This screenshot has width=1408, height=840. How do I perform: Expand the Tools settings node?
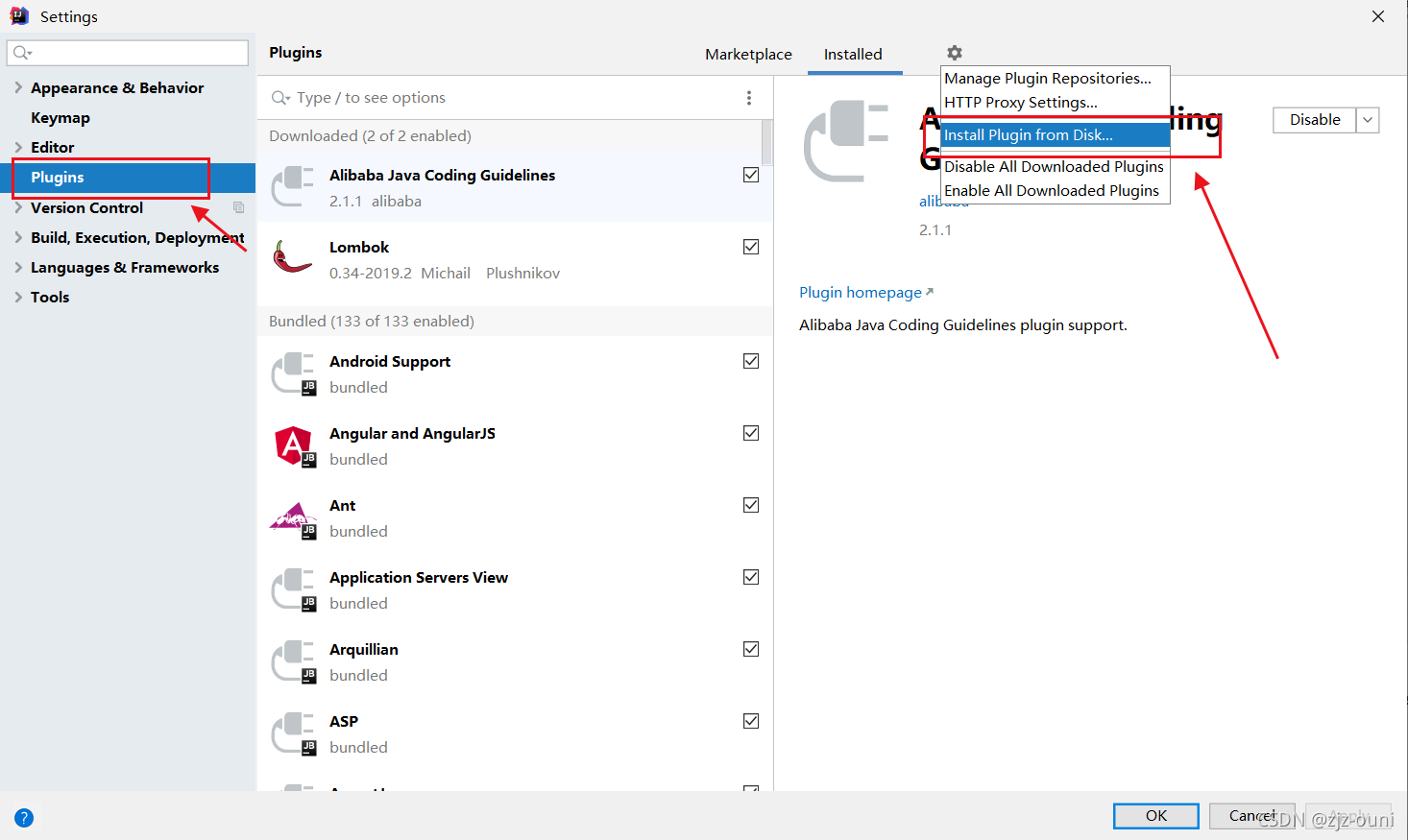click(18, 297)
